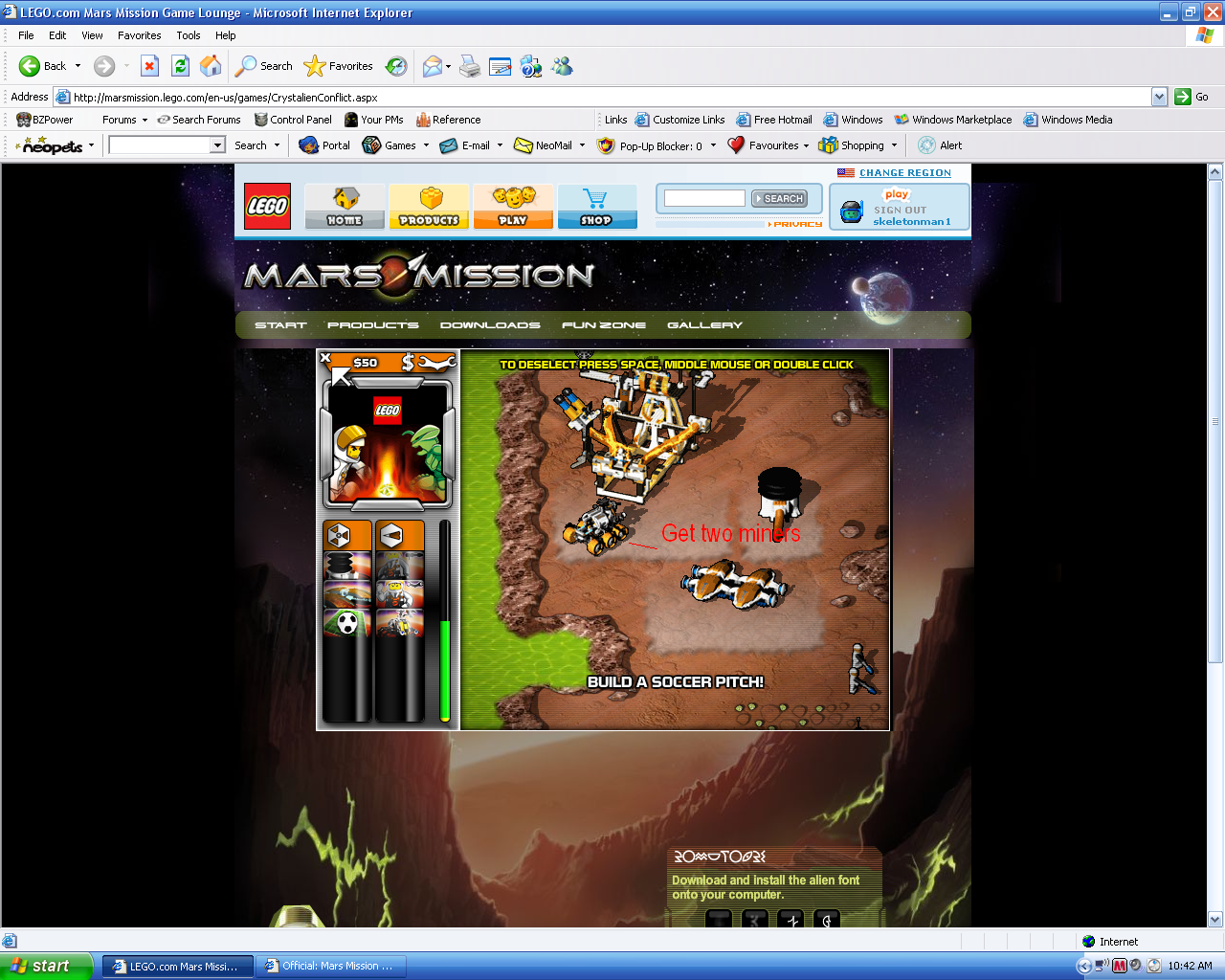Pick the yellow mining vehicle unit icon

pyautogui.click(x=400, y=623)
